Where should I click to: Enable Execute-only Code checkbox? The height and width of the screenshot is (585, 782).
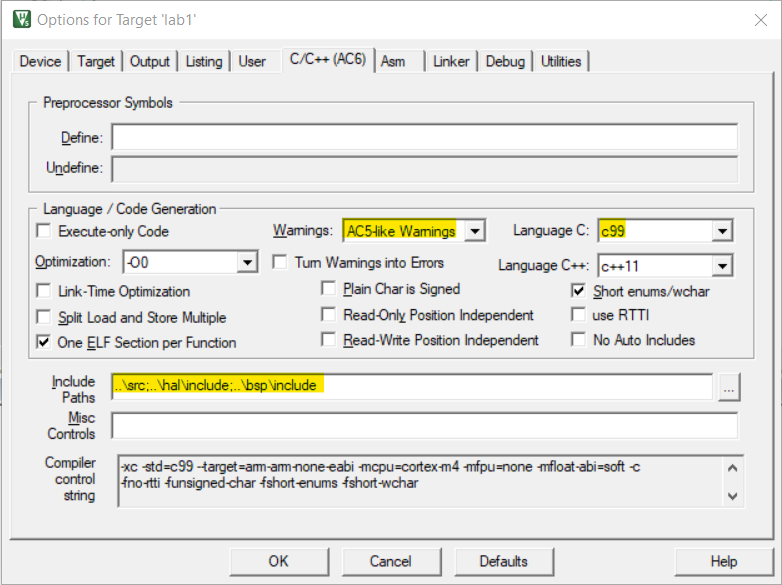click(x=44, y=232)
